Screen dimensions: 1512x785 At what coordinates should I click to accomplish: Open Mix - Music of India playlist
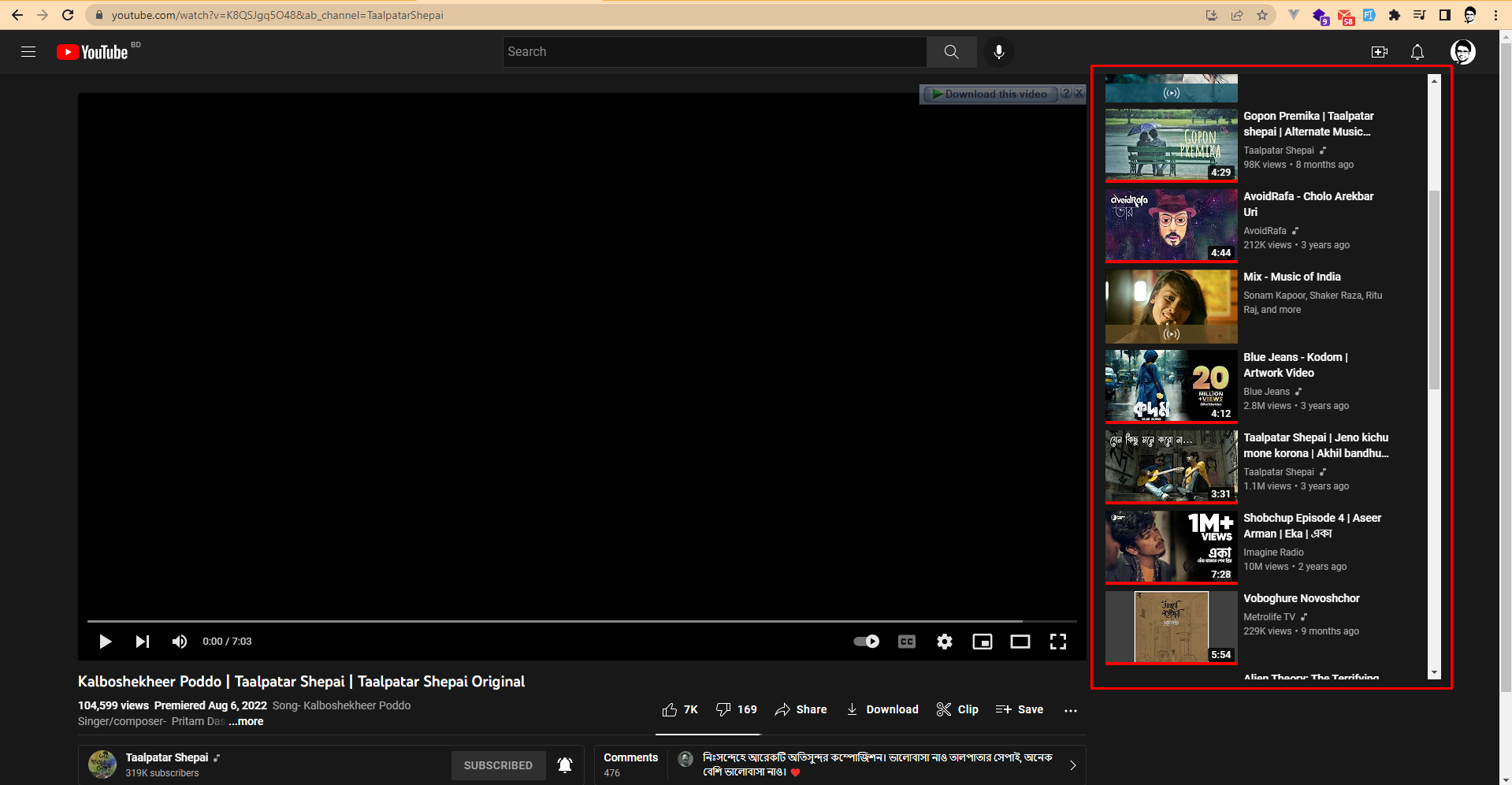point(1291,277)
